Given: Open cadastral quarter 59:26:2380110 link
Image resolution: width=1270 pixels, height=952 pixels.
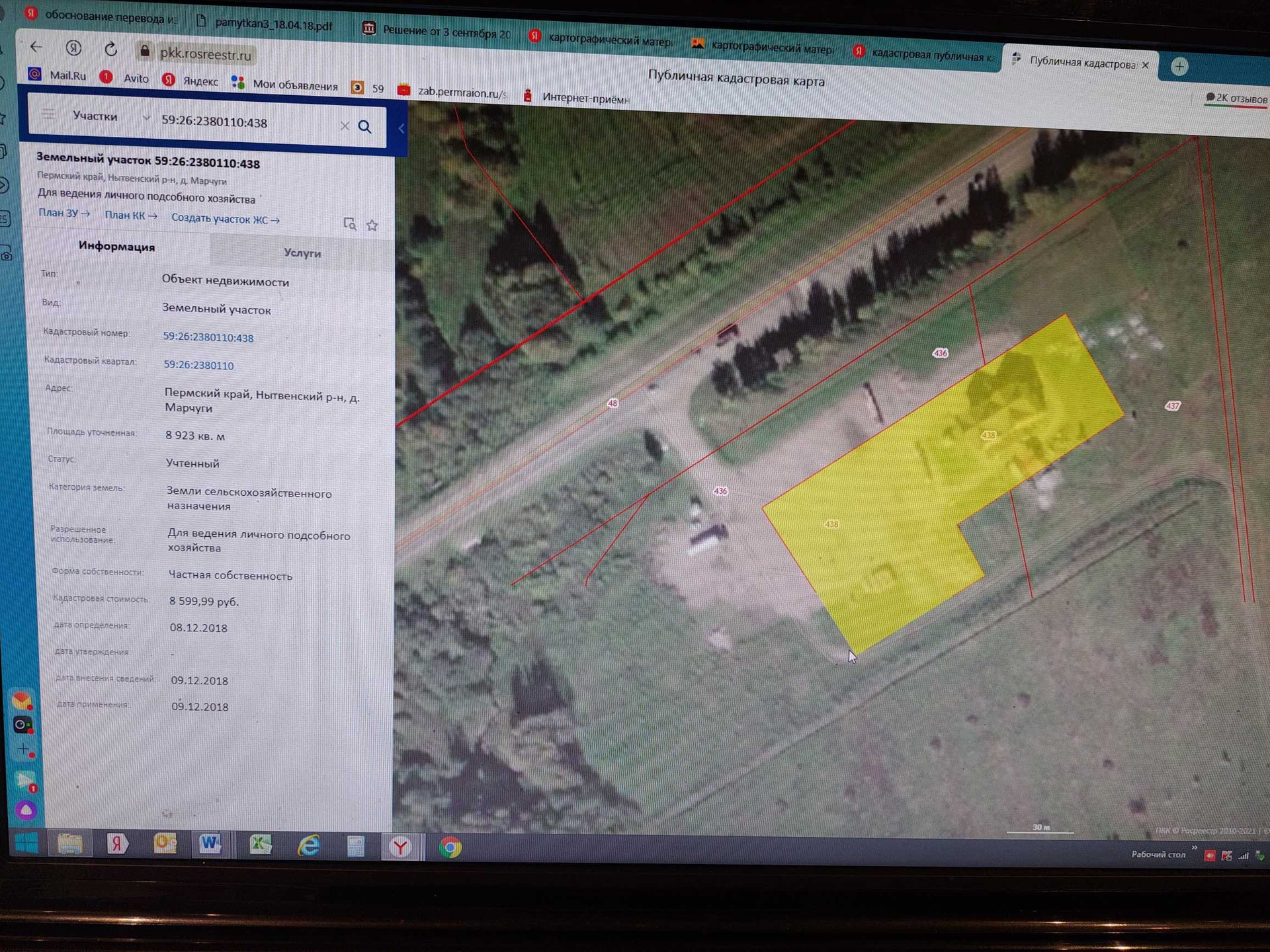Looking at the screenshot, I should [x=198, y=365].
